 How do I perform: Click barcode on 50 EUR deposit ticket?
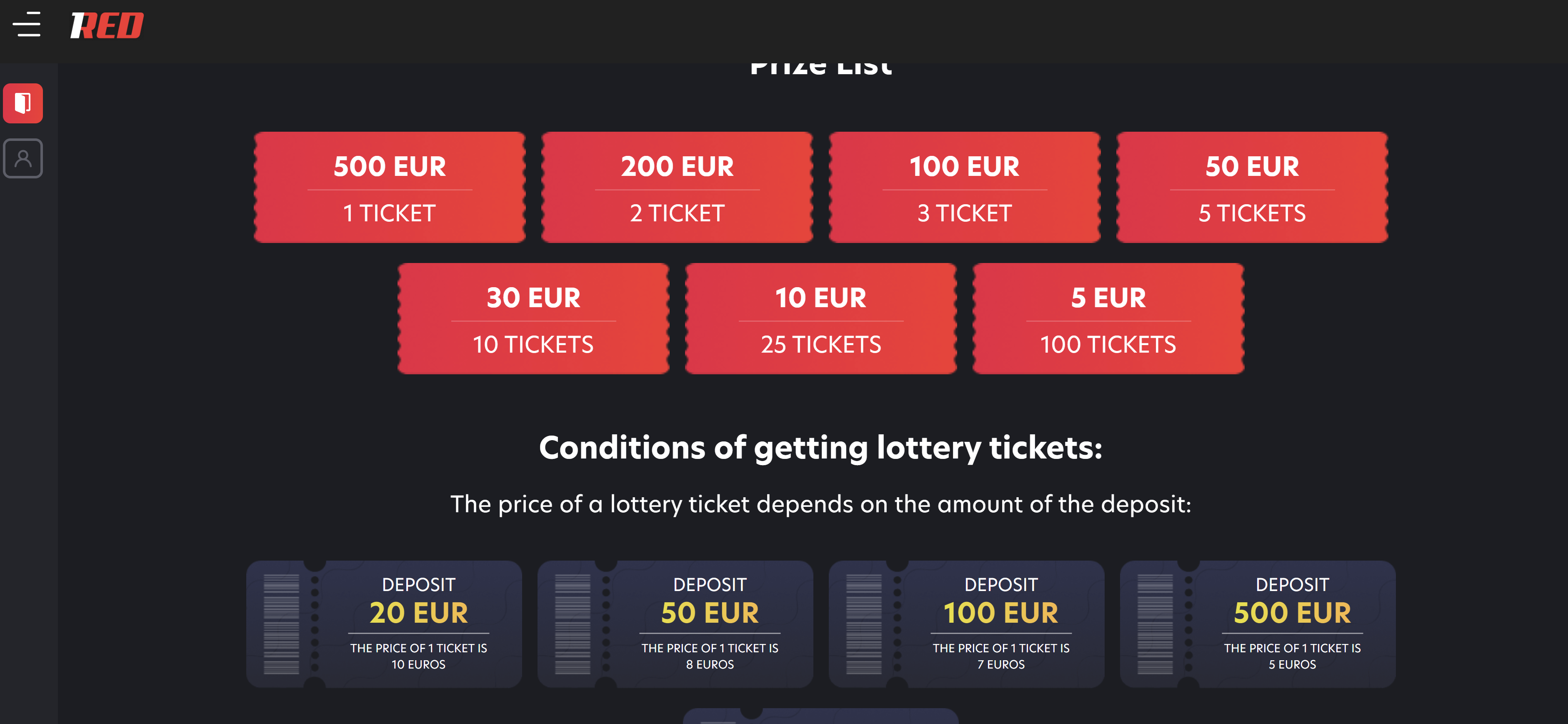click(572, 624)
